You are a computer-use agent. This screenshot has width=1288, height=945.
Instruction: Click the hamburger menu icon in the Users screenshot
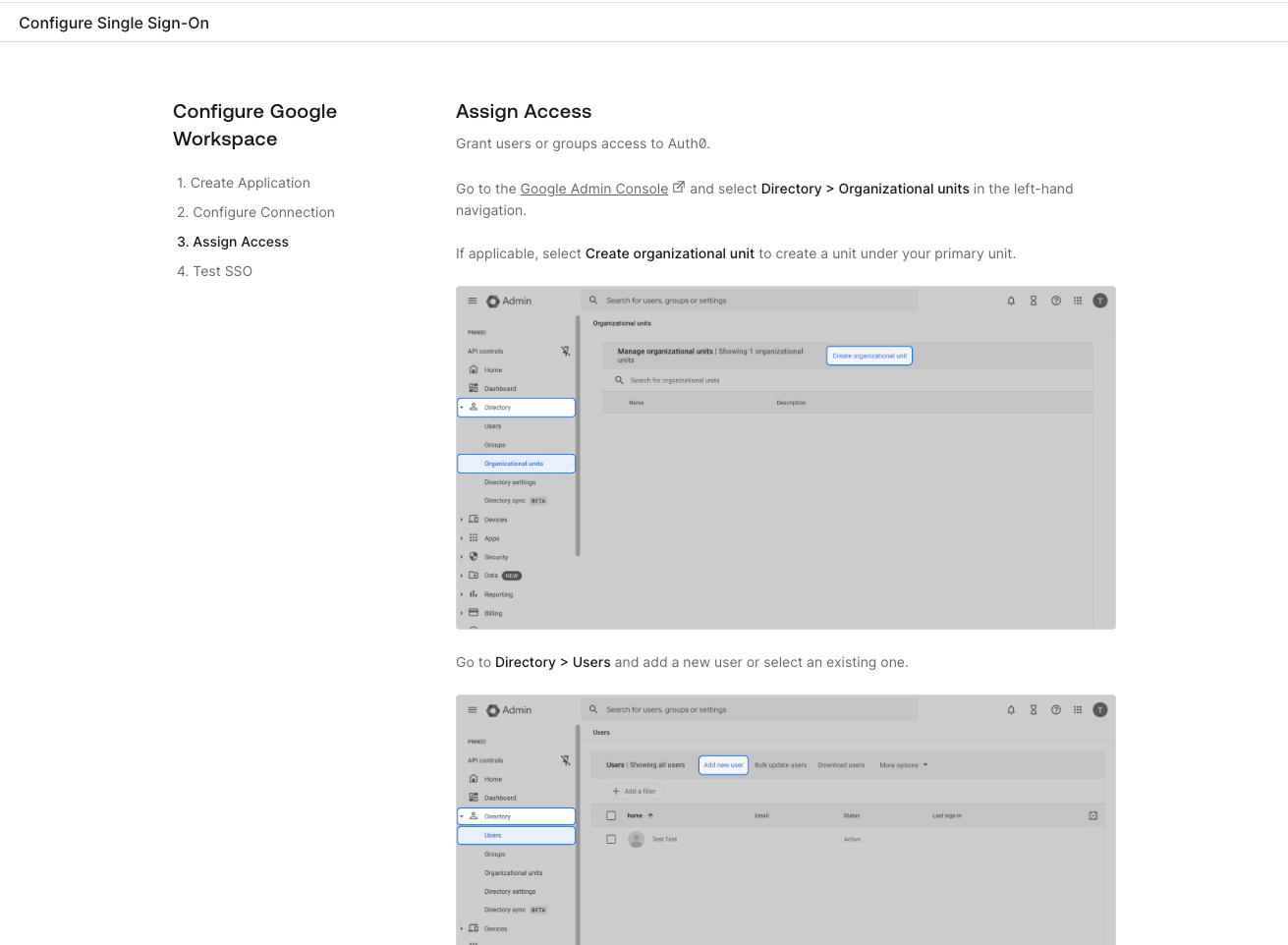473,709
